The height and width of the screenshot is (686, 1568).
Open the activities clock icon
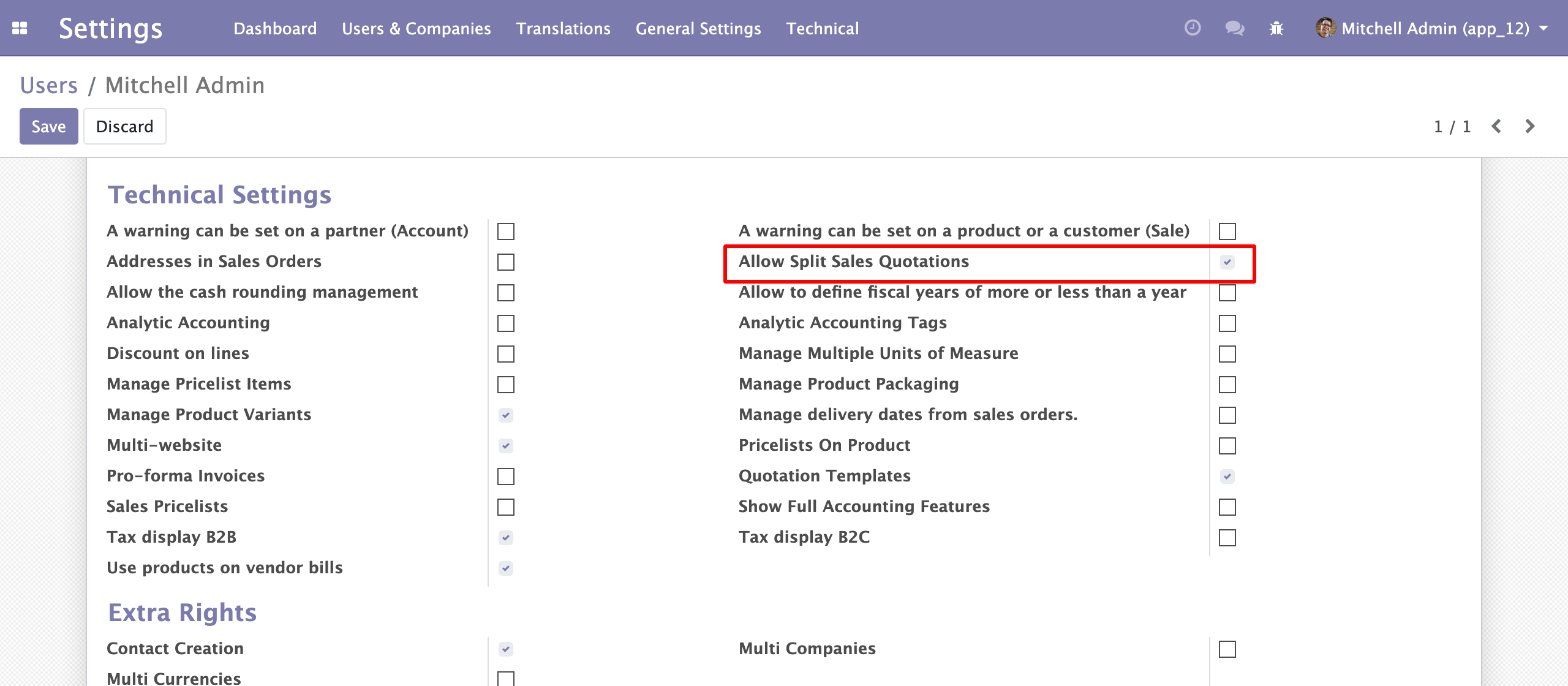tap(1192, 28)
